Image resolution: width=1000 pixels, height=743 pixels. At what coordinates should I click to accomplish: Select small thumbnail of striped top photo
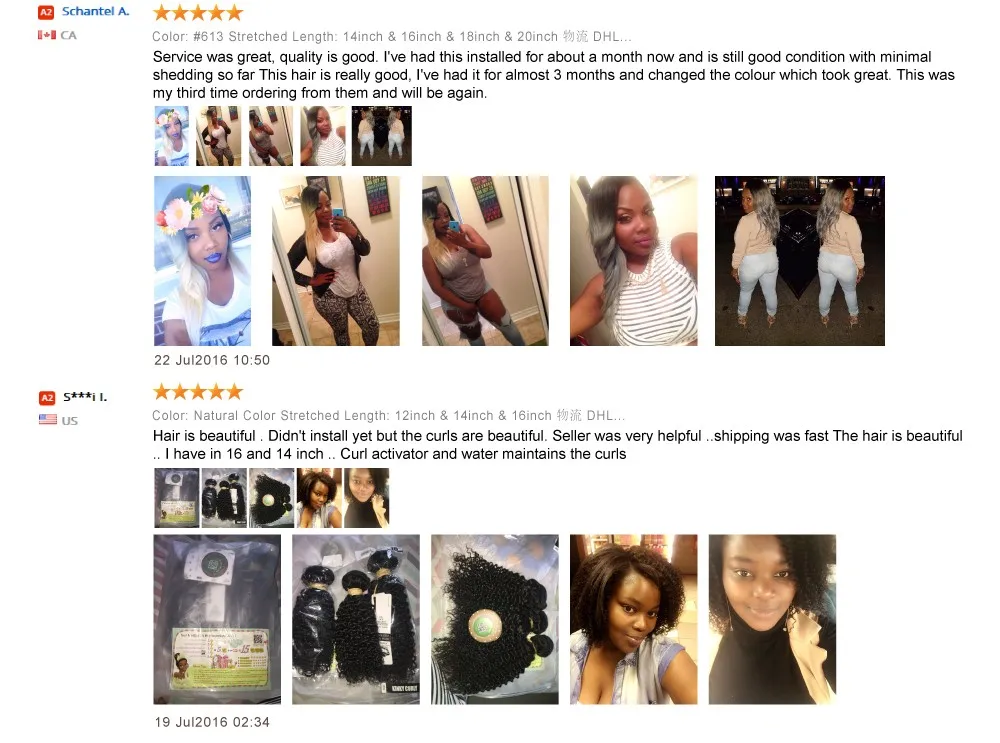[x=323, y=136]
